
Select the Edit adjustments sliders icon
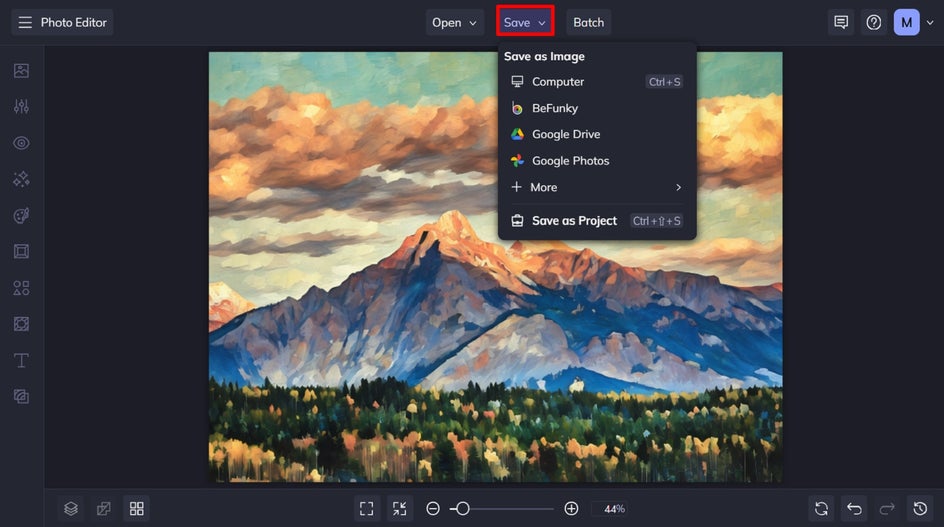click(21, 107)
